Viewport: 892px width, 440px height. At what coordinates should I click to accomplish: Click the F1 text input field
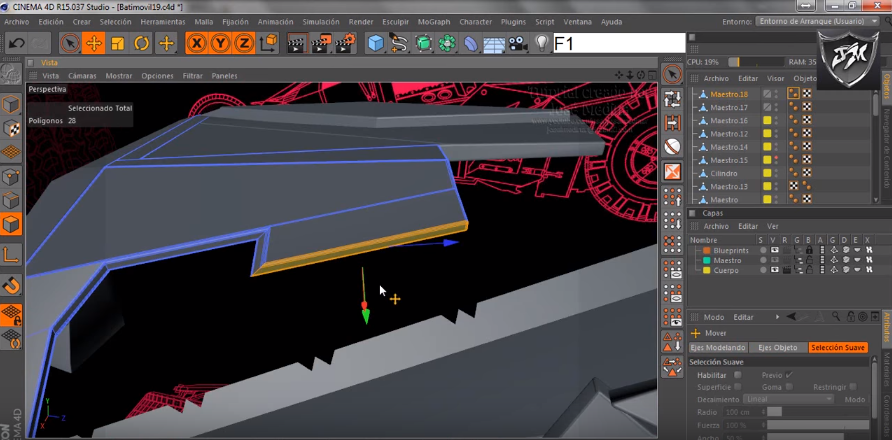pyautogui.click(x=619, y=43)
